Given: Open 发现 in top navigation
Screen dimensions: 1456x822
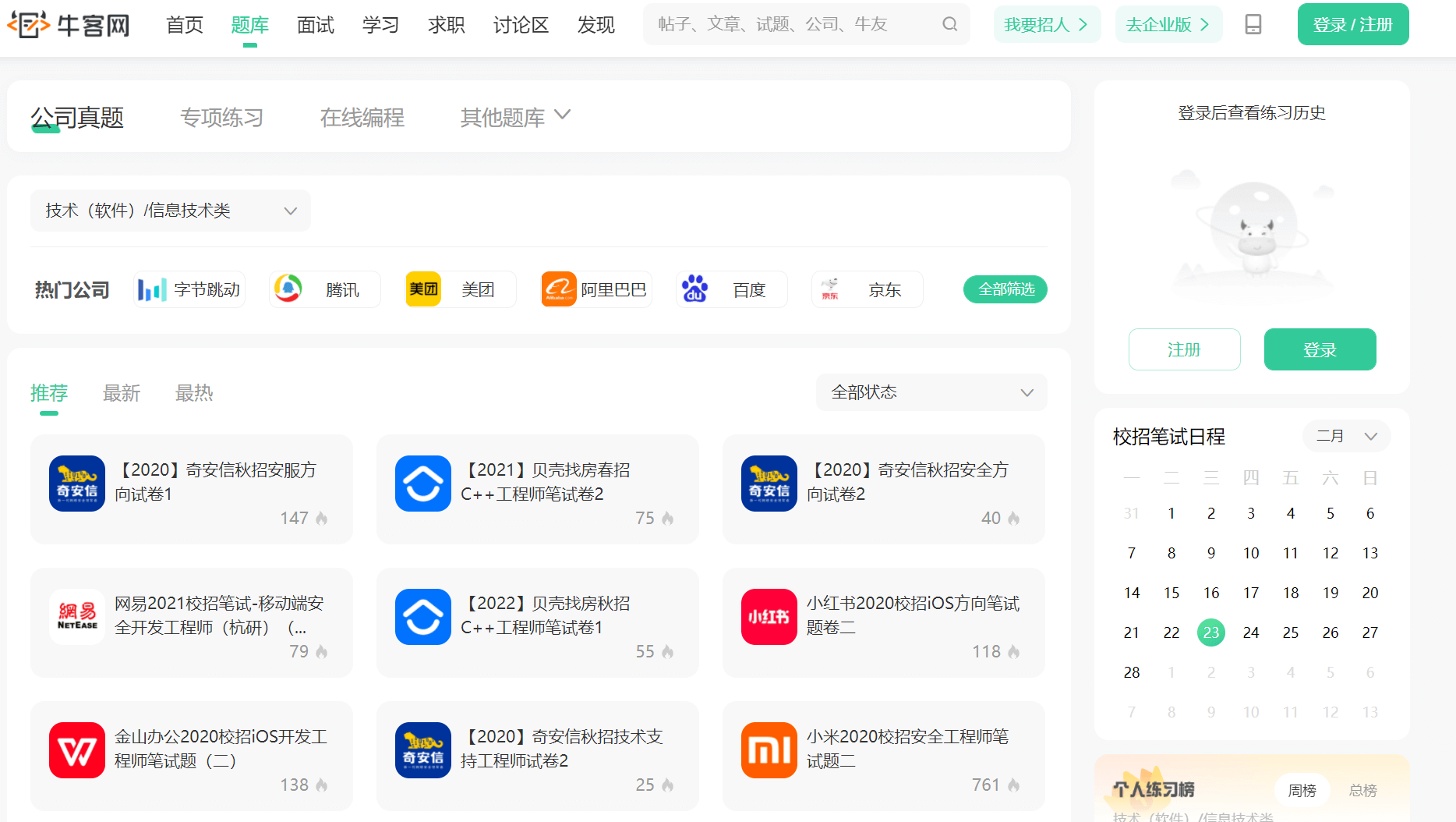Looking at the screenshot, I should pos(596,25).
